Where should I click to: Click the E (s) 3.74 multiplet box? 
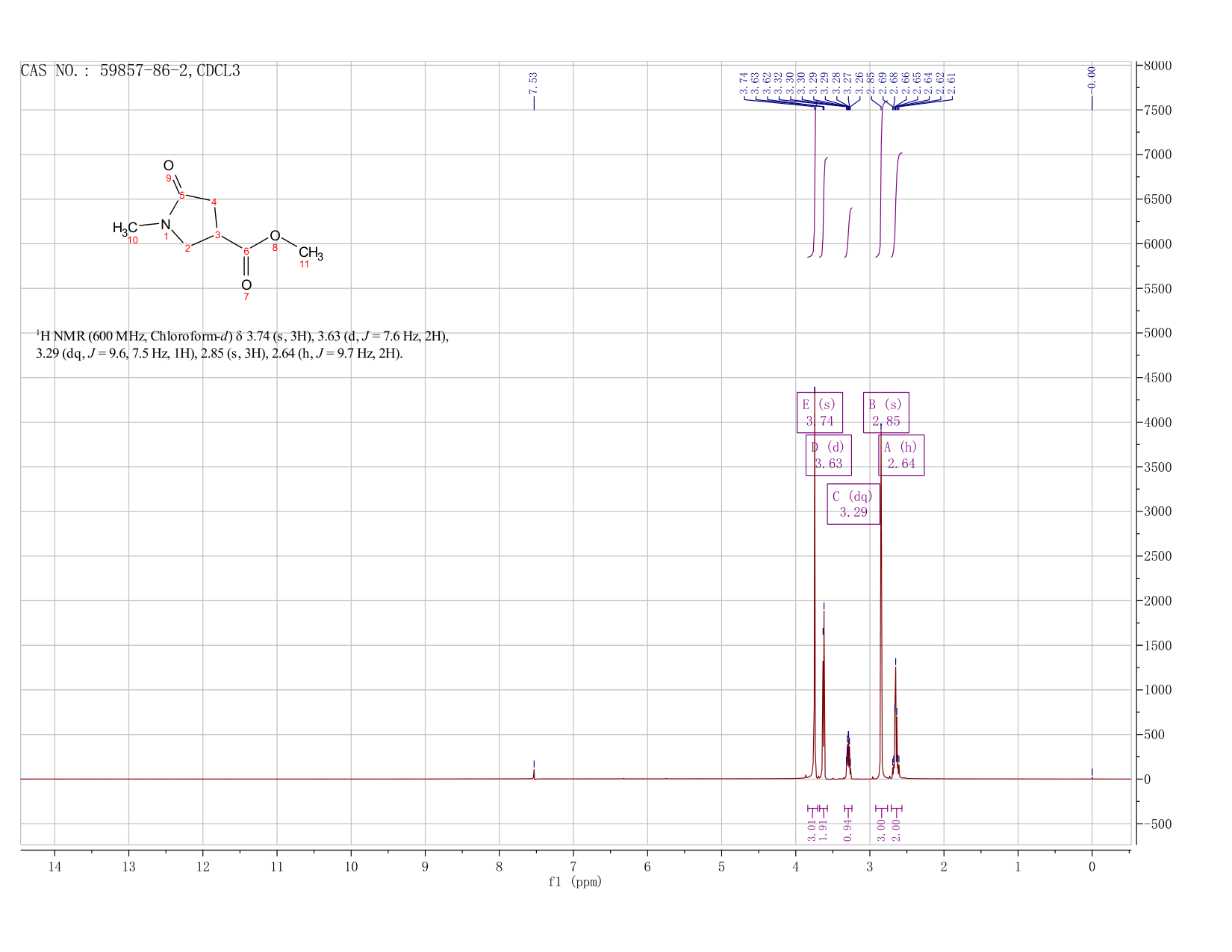(x=819, y=412)
